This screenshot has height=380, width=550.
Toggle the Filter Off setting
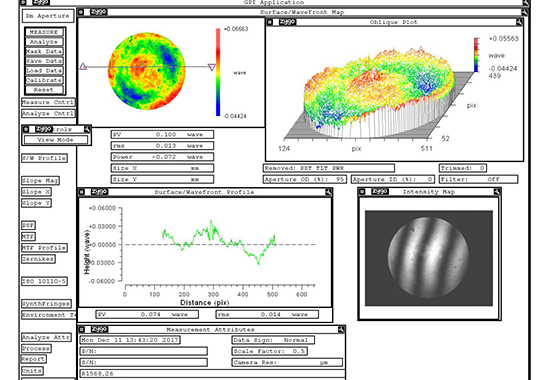click(478, 179)
